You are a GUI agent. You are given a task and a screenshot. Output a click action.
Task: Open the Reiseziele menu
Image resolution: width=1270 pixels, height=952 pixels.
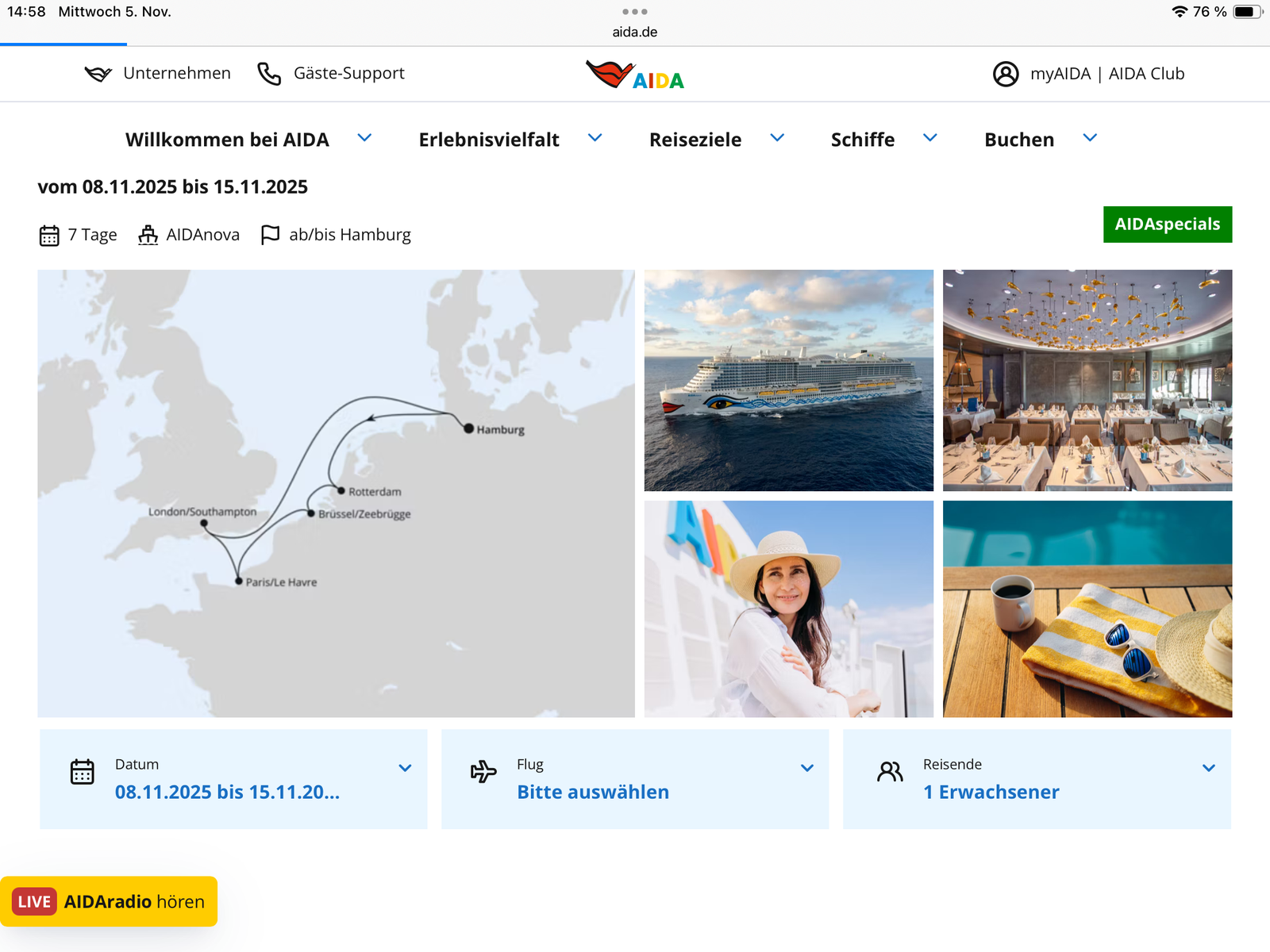click(x=716, y=140)
